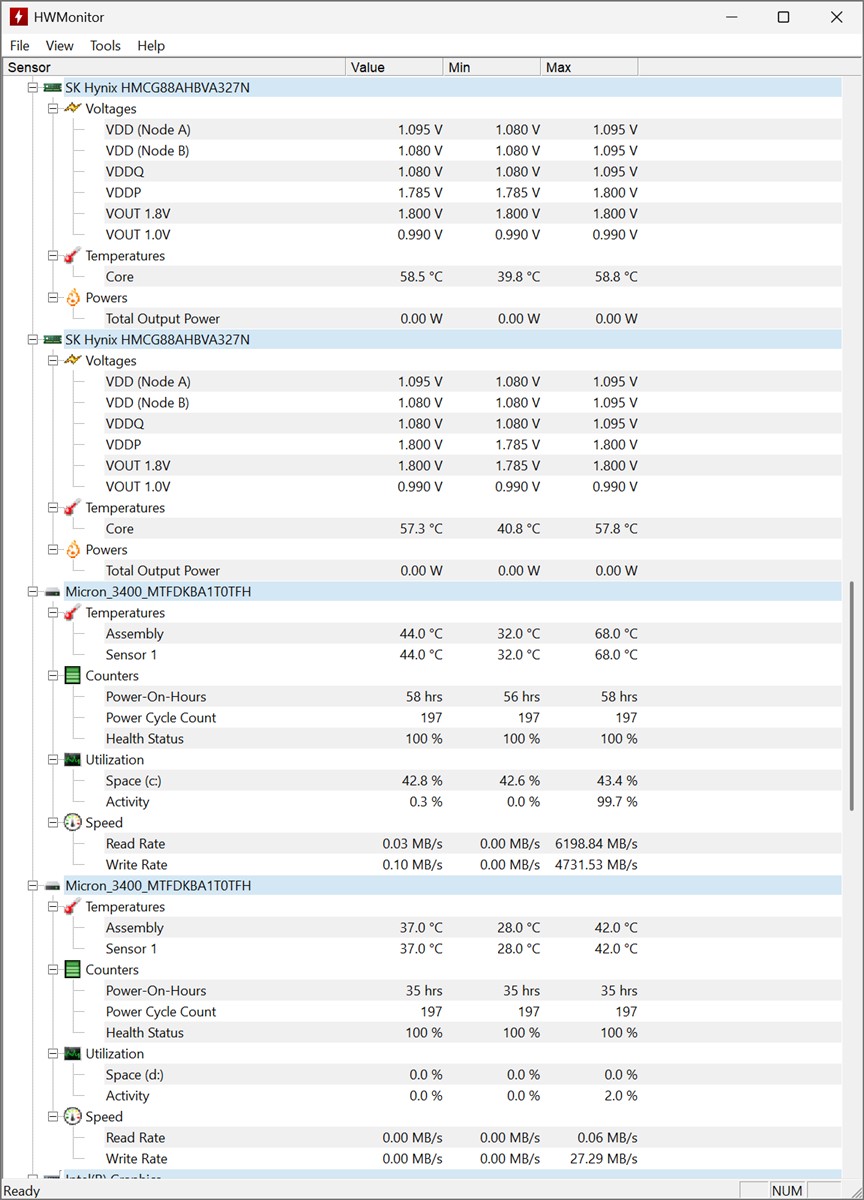Click the green Counters icon under first Micron

(73, 676)
